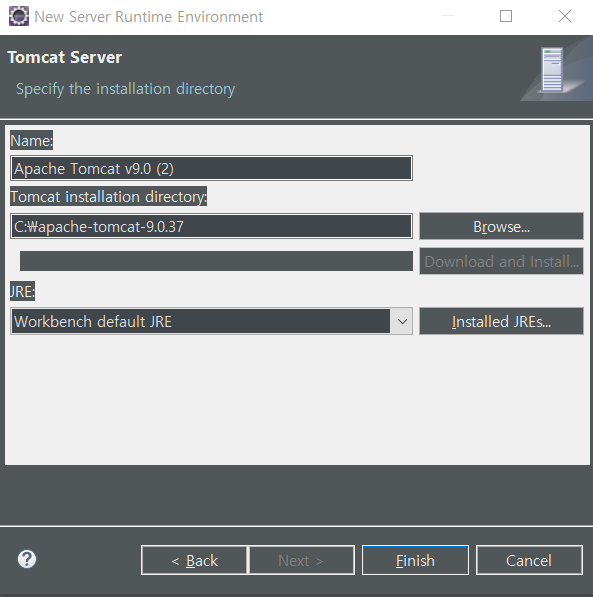The width and height of the screenshot is (593, 597).
Task: Edit the runtime Name input field
Action: pos(211,168)
